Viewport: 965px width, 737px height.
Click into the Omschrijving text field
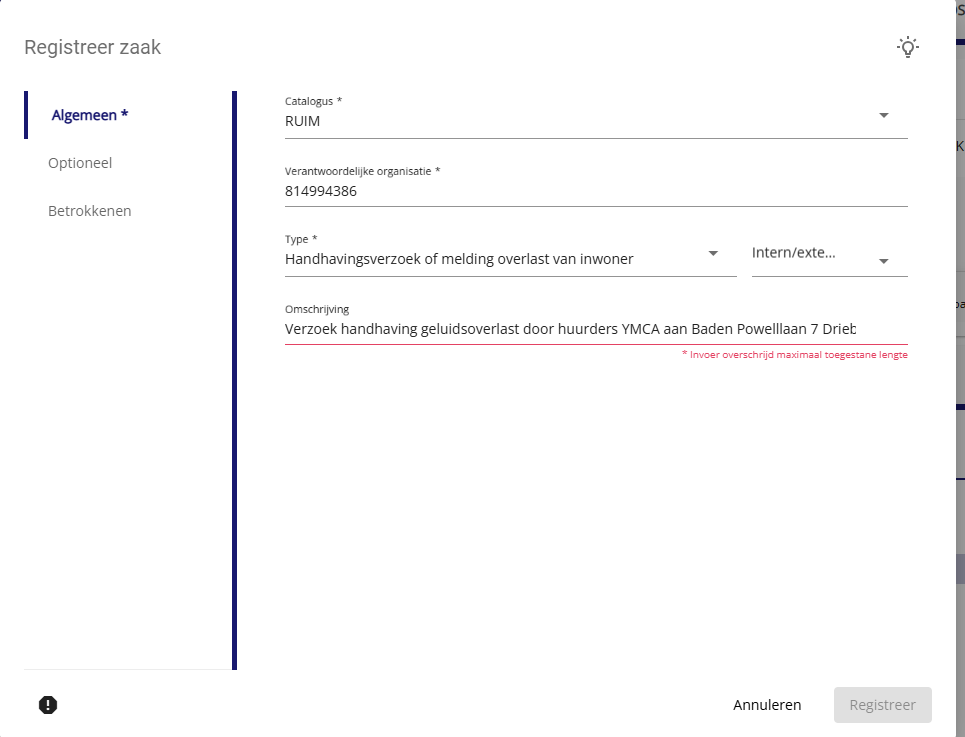570,329
